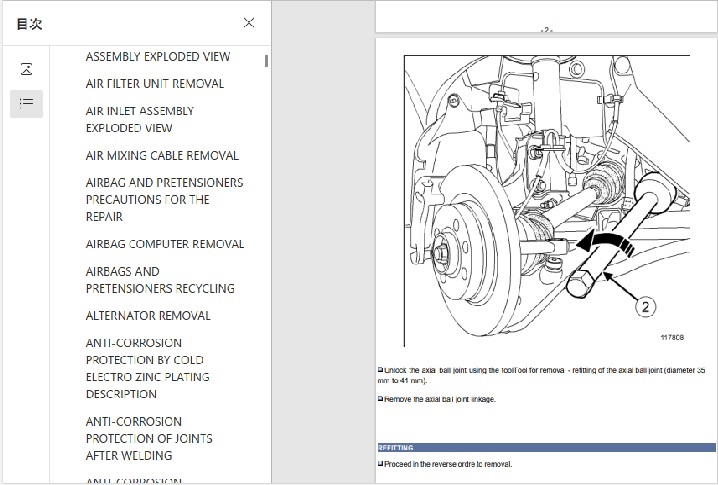Open AIRBAGS AND PRETENSIONERS RECYCLING
This screenshot has width=718, height=485.
click(x=160, y=280)
